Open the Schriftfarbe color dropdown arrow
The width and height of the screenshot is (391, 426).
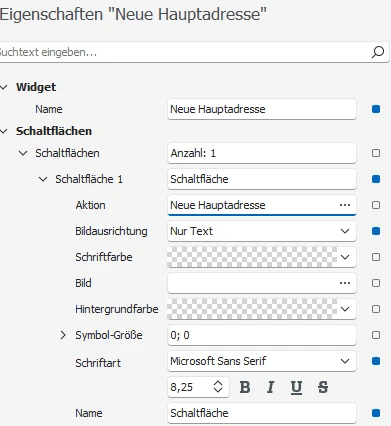coord(345,257)
